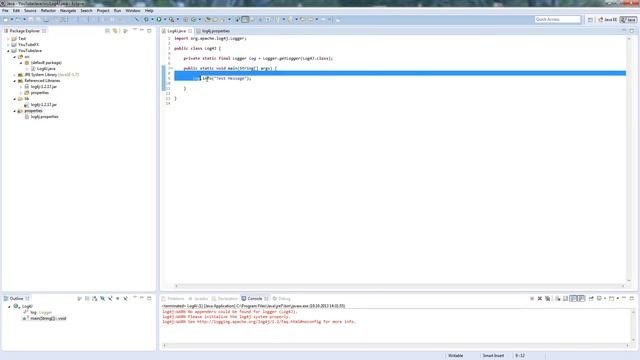Click the Run External Tools toolbar icon
This screenshot has height=360, width=640.
coord(171,20)
